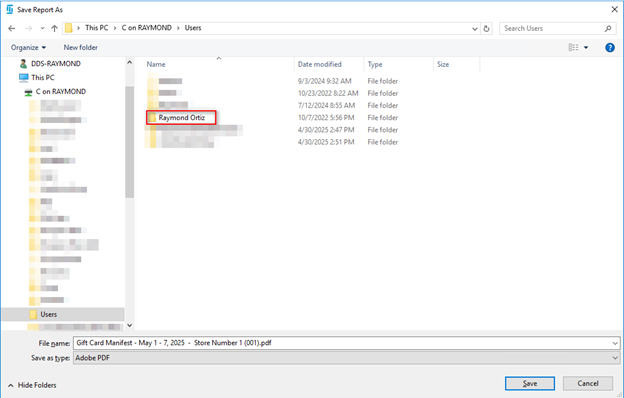Open the Organize menu
This screenshot has width=624, height=398.
(x=28, y=47)
